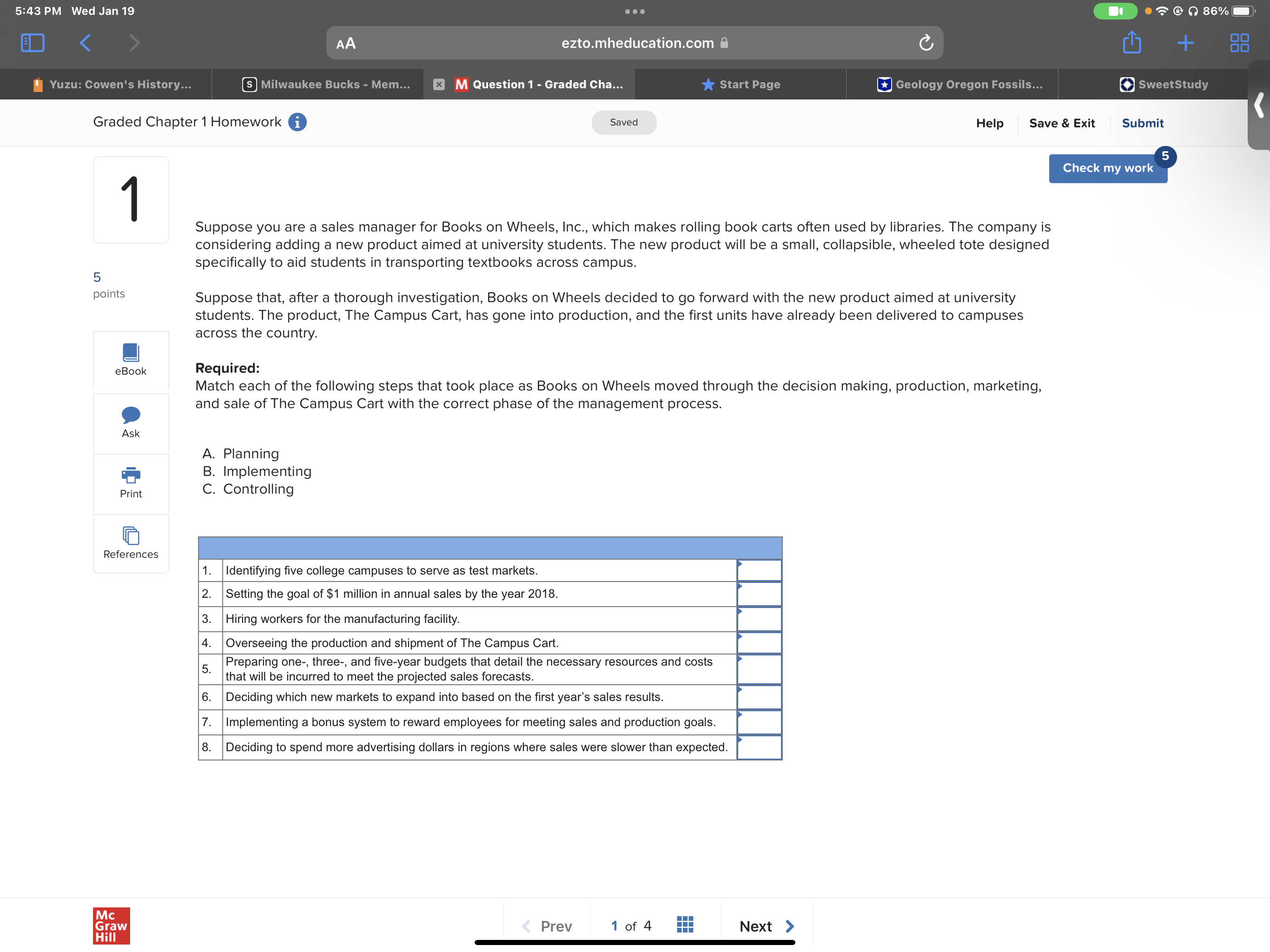Open answer dropdown for deciding new markets

tap(759, 697)
